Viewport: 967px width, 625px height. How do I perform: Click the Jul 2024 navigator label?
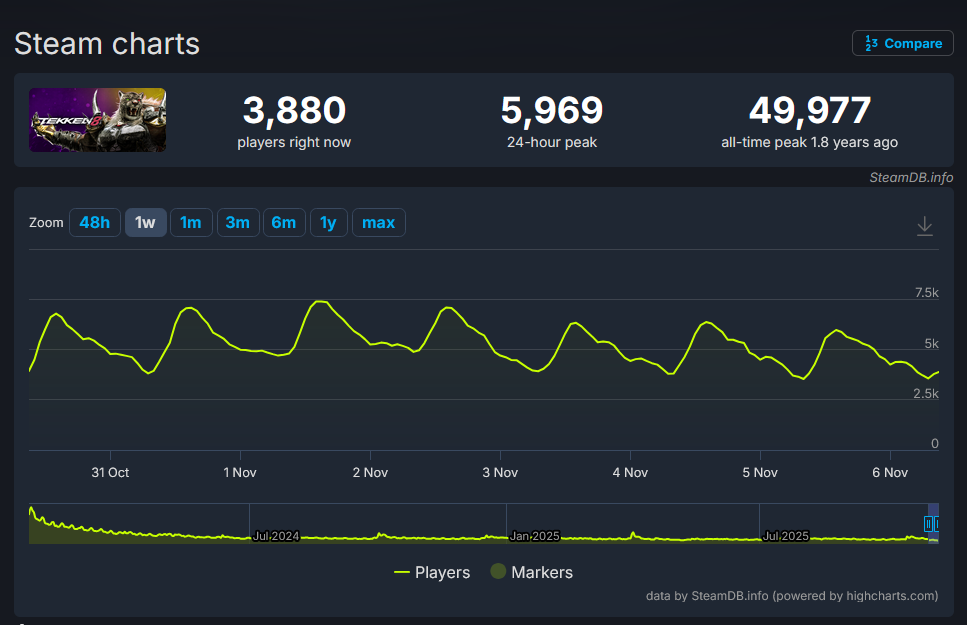tap(276, 536)
